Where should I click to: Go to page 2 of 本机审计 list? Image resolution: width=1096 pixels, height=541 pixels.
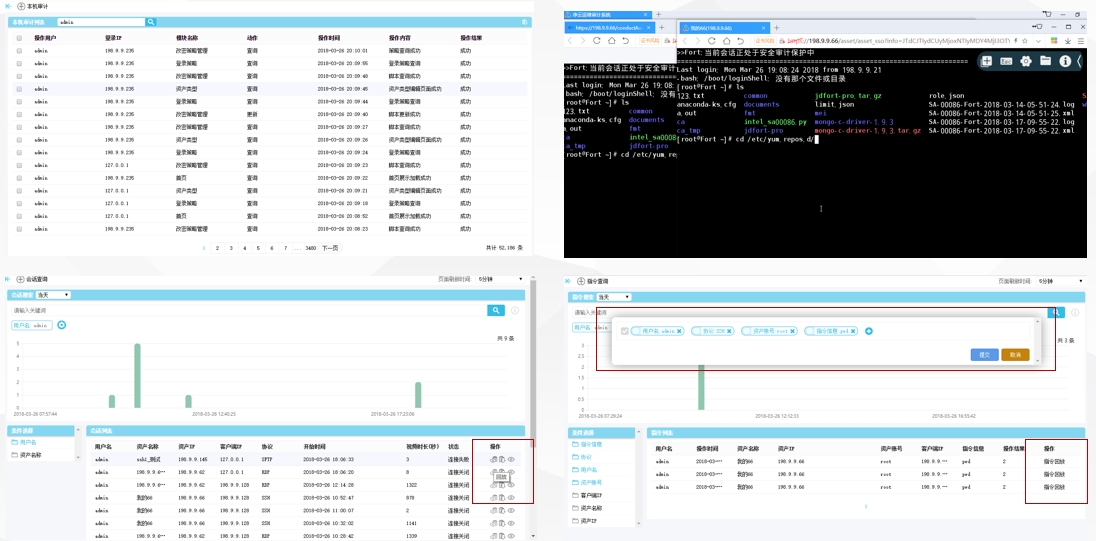click(218, 247)
